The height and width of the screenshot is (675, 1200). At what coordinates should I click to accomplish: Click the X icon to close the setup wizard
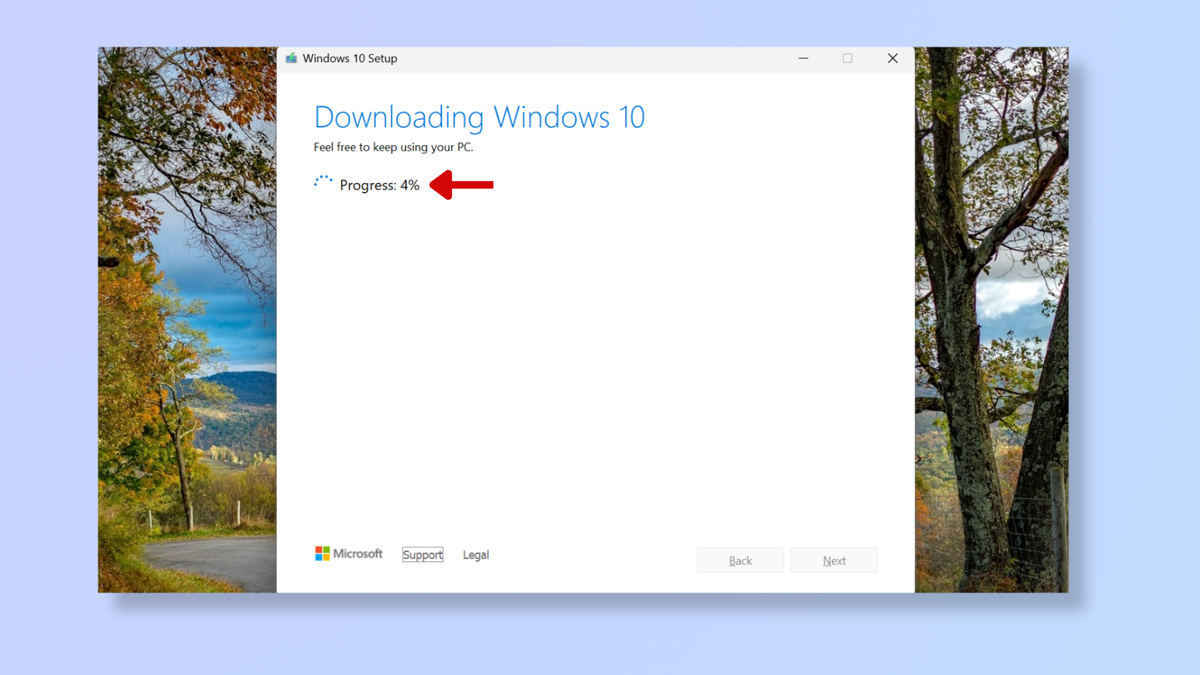(892, 58)
